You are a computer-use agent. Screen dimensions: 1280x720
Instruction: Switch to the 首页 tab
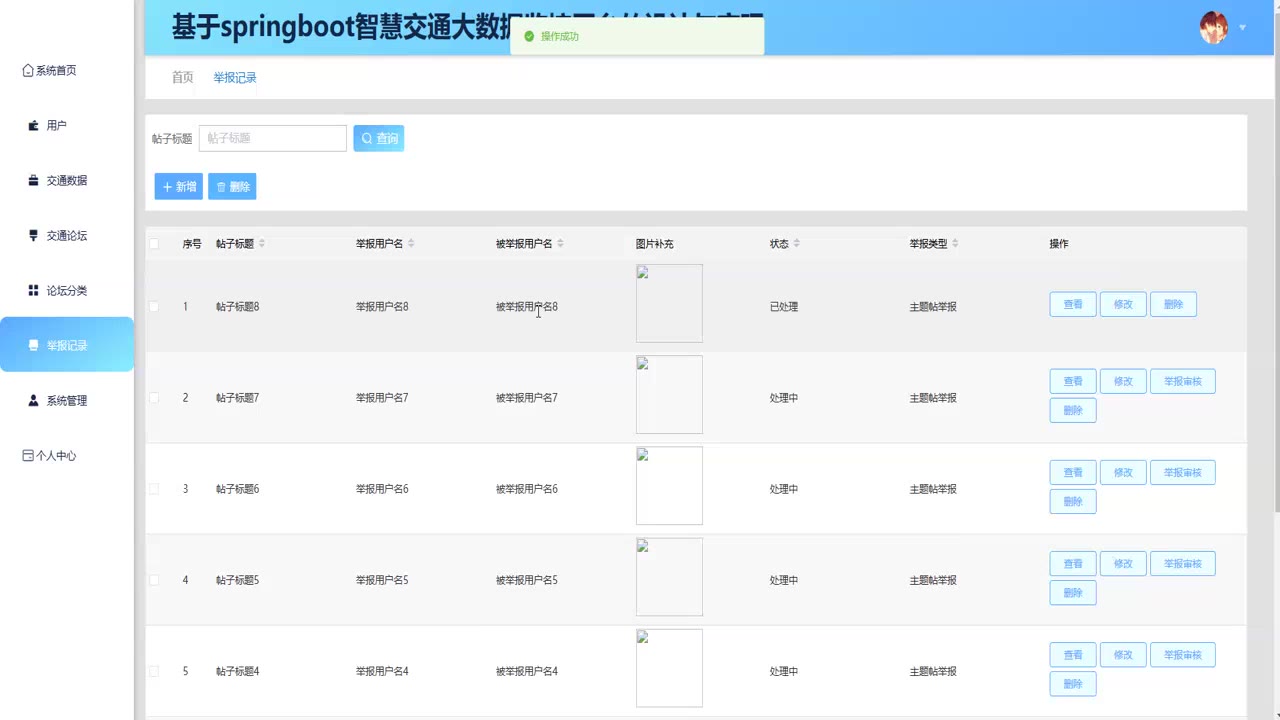click(182, 78)
